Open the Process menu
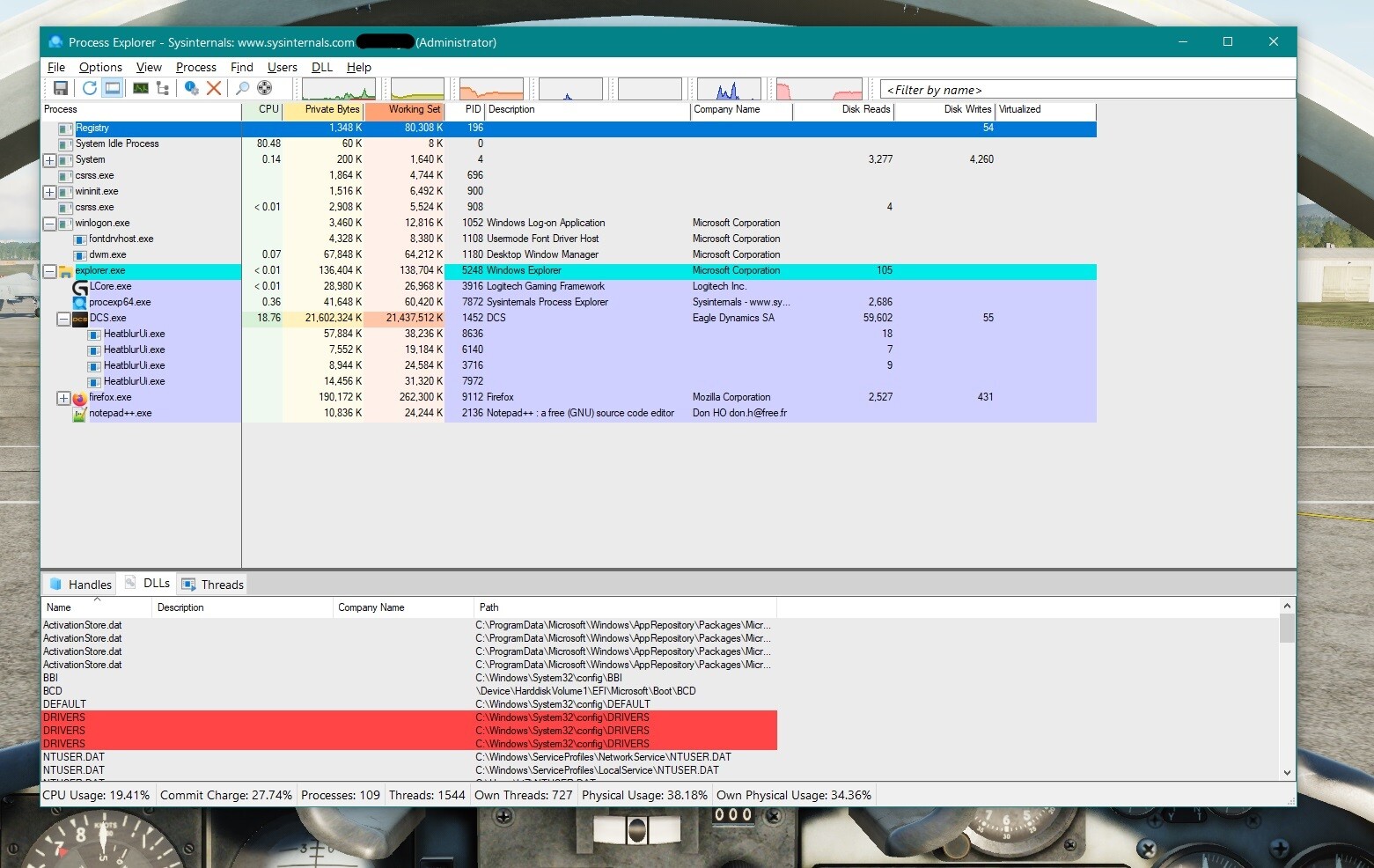Screen dimensions: 1374x868 pos(195,67)
